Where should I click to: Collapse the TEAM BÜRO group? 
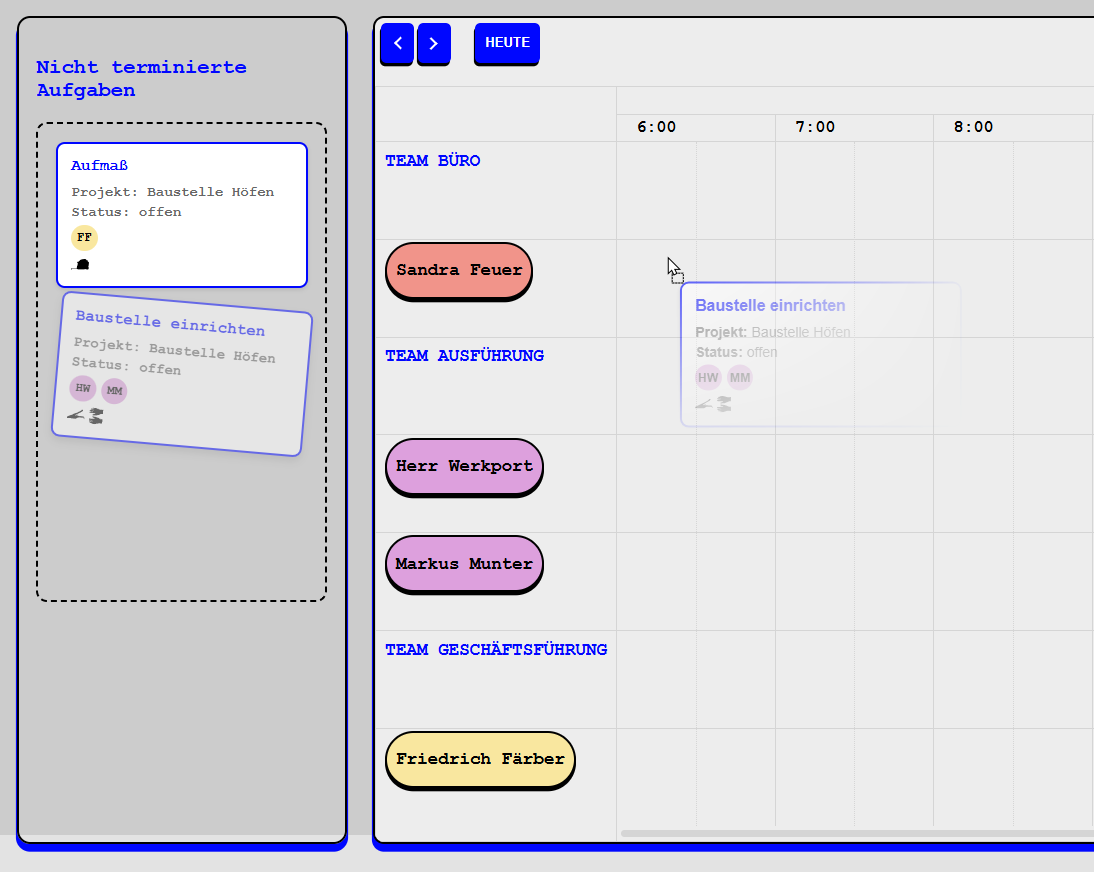433,161
